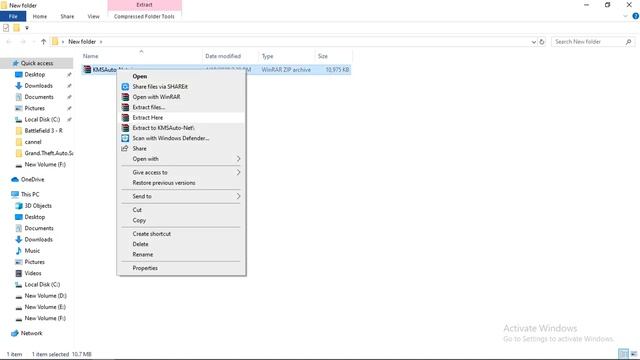
Task: Click the WinRAR icon beside Open with WinRAR
Action: [x=125, y=97]
